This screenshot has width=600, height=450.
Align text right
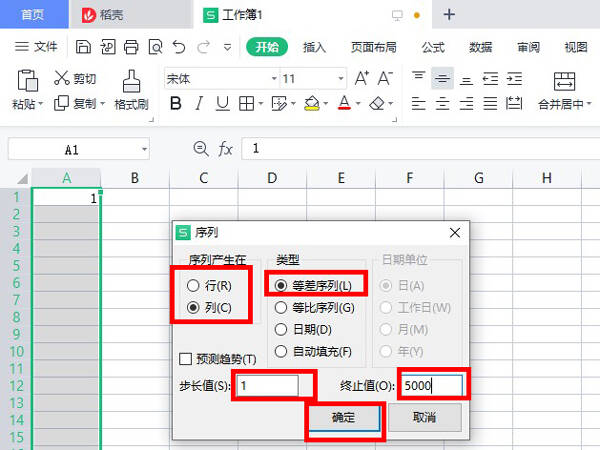(466, 103)
